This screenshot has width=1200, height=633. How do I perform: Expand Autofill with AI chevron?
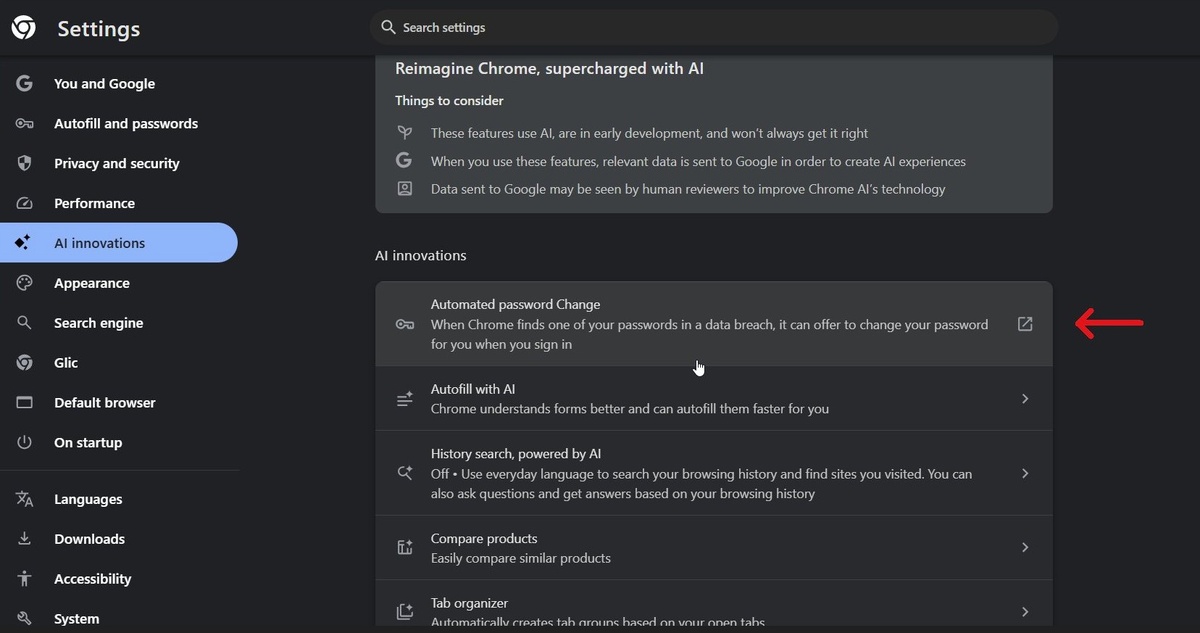pos(1025,399)
